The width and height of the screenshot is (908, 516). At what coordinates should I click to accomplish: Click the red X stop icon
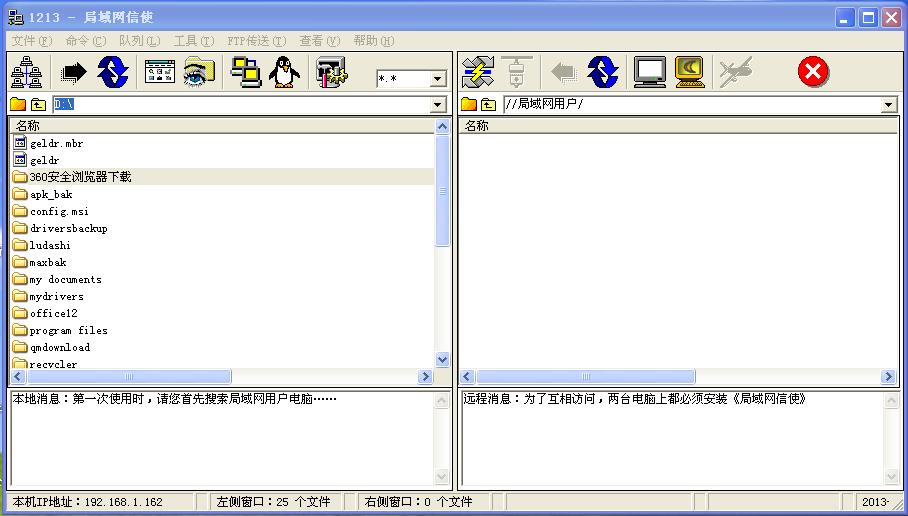point(813,72)
